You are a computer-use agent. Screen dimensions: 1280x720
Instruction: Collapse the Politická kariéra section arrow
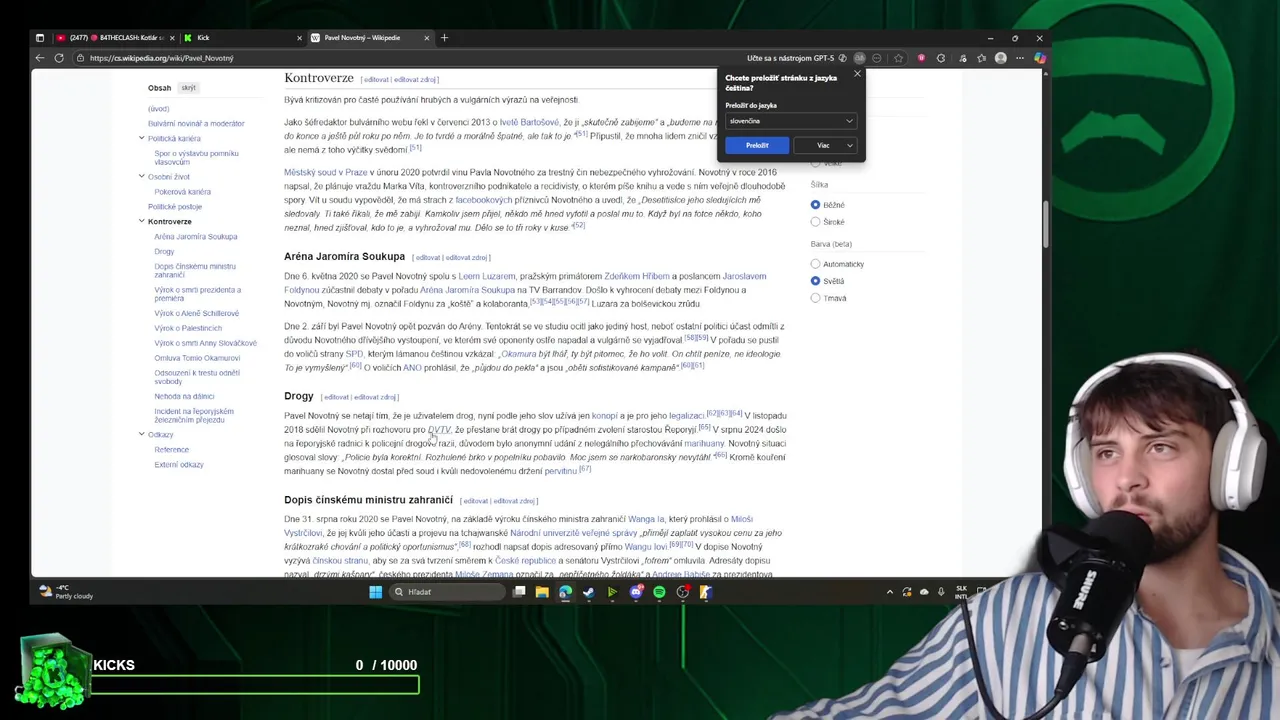(142, 138)
